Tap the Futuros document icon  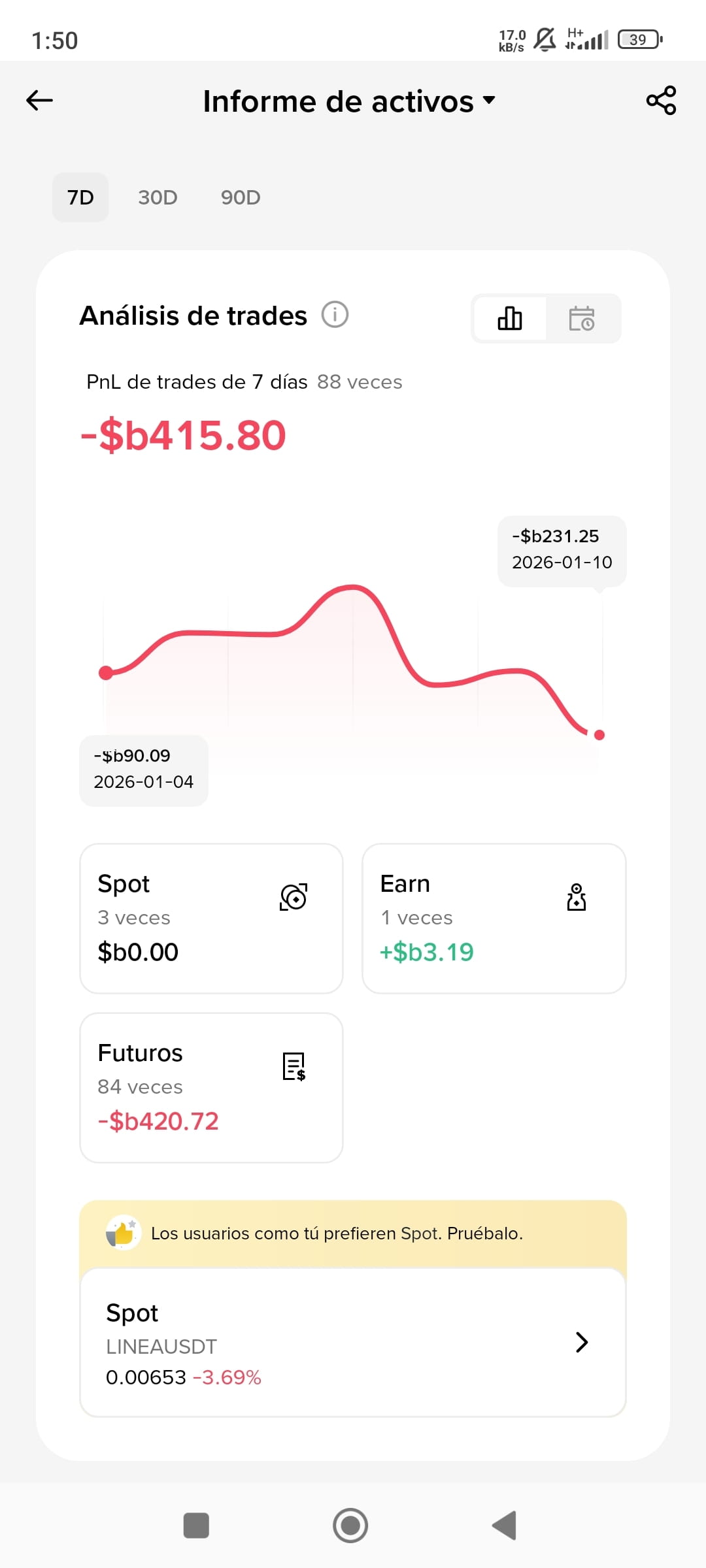pyautogui.click(x=294, y=1066)
